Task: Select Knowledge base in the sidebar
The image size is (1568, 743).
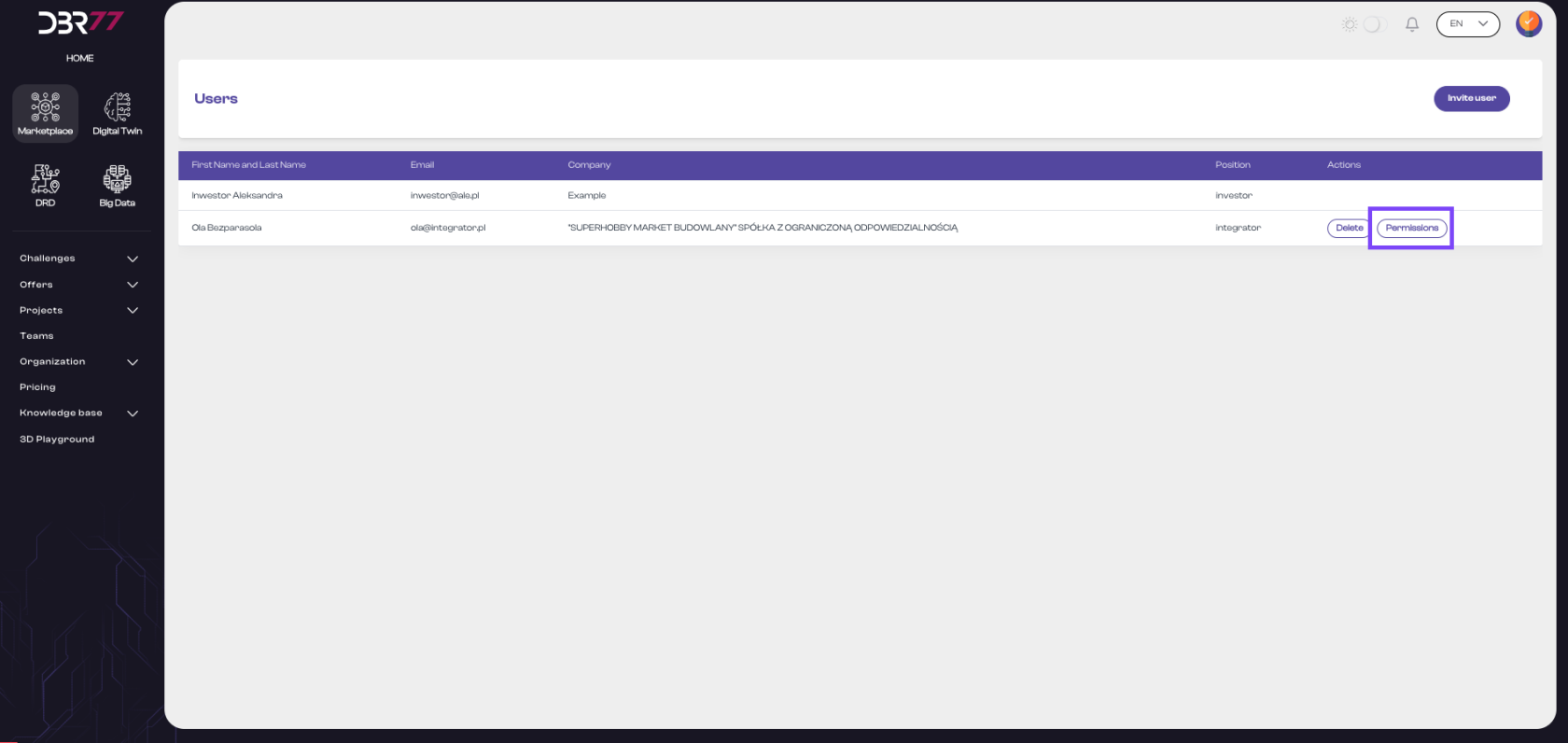Action: click(61, 413)
